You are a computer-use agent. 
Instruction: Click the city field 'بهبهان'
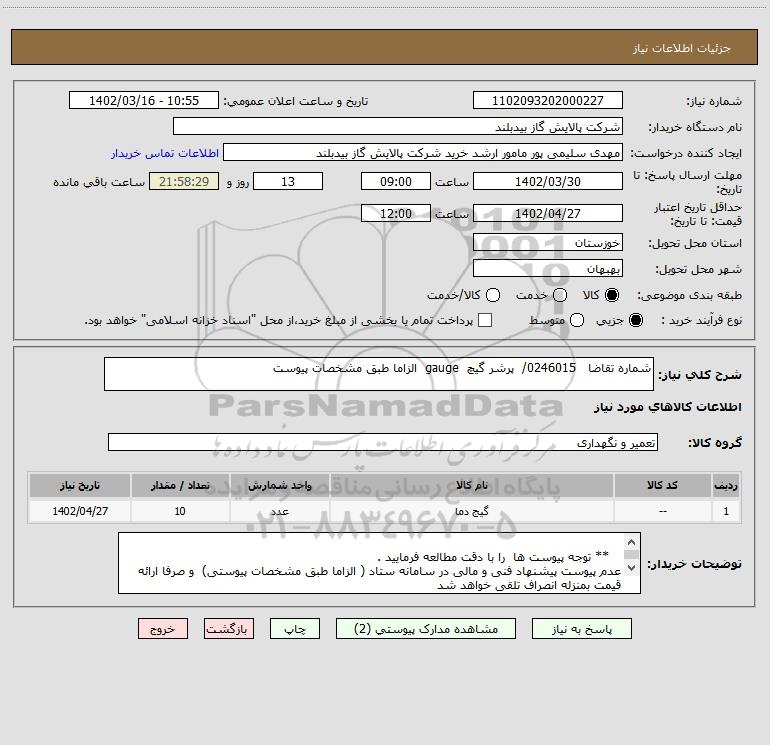[548, 268]
